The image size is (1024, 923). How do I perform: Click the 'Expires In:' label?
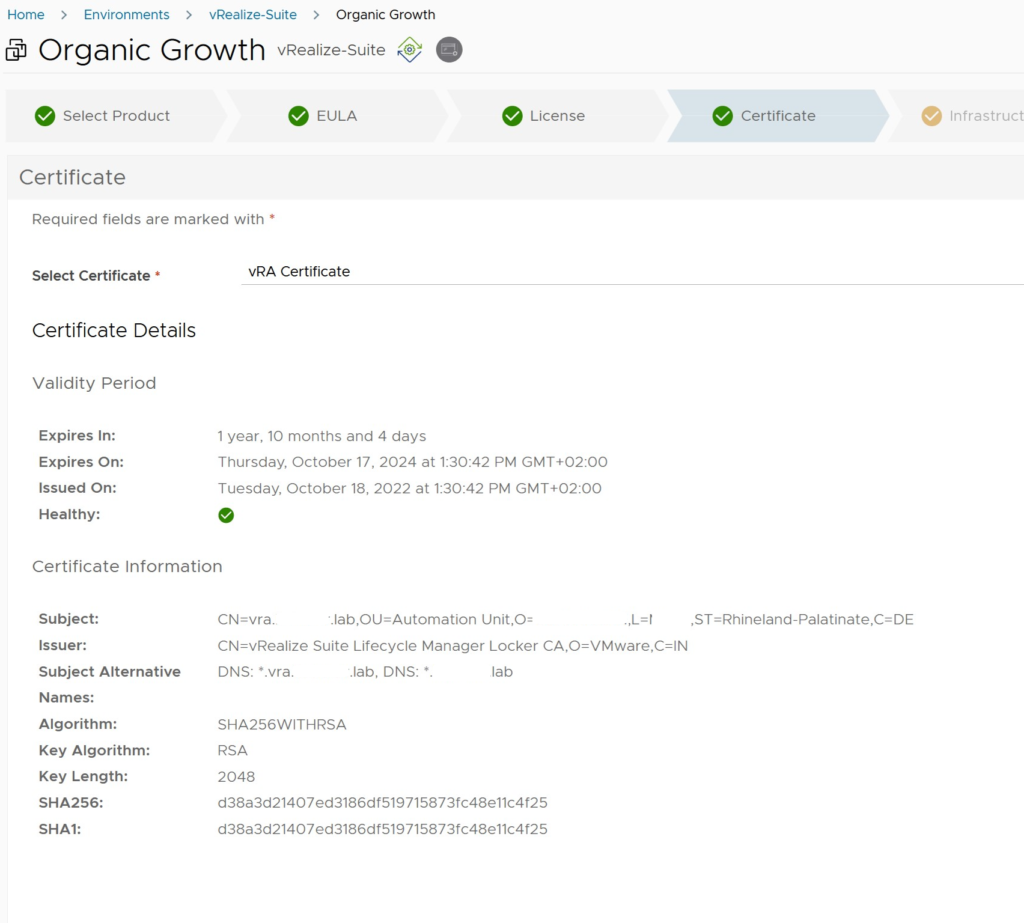pyautogui.click(x=77, y=436)
